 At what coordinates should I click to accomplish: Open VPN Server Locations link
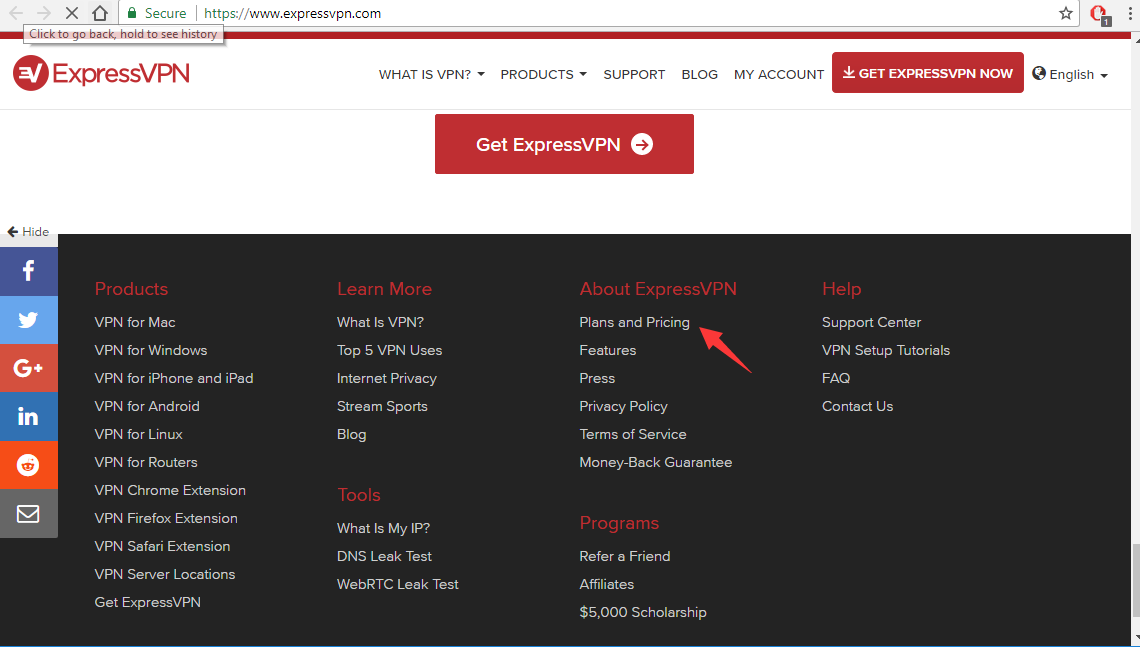(164, 574)
